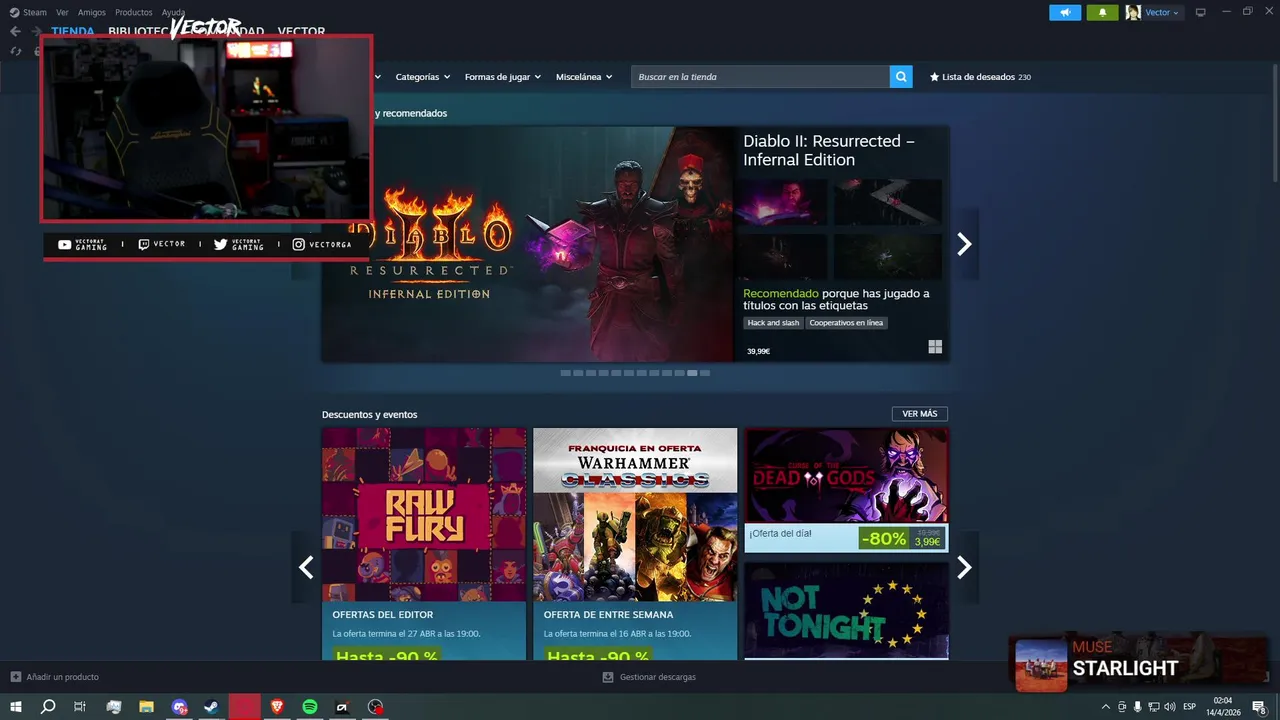Expand the Categorías dropdown
Viewport: 1280px width, 720px height.
[x=422, y=77]
